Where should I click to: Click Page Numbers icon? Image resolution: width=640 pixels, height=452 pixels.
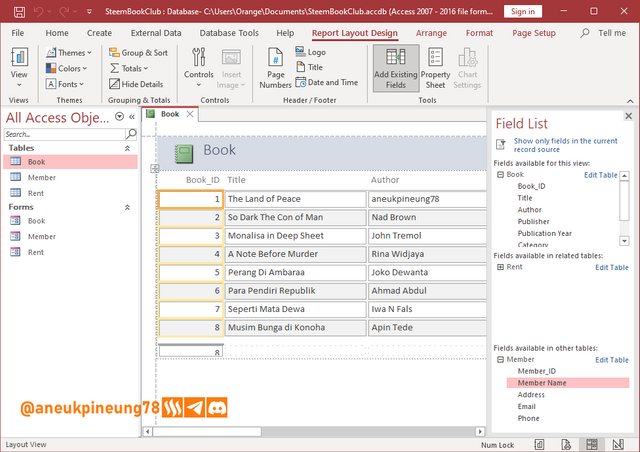click(x=276, y=67)
